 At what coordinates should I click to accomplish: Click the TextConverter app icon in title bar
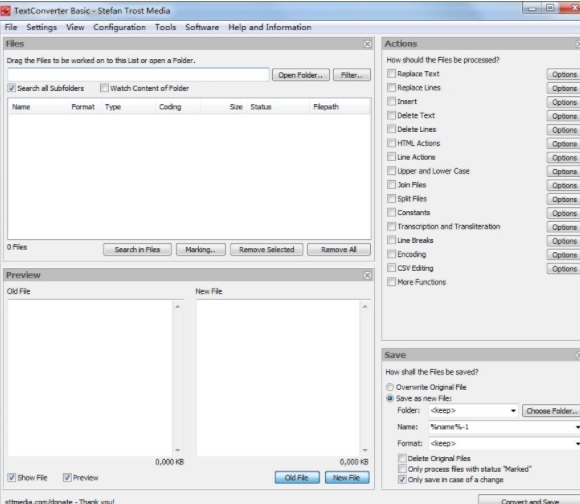point(5,11)
